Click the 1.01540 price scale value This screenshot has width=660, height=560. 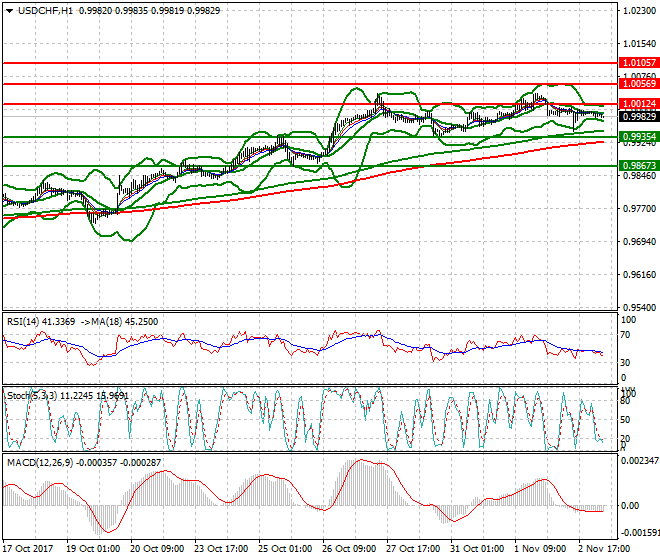639,44
